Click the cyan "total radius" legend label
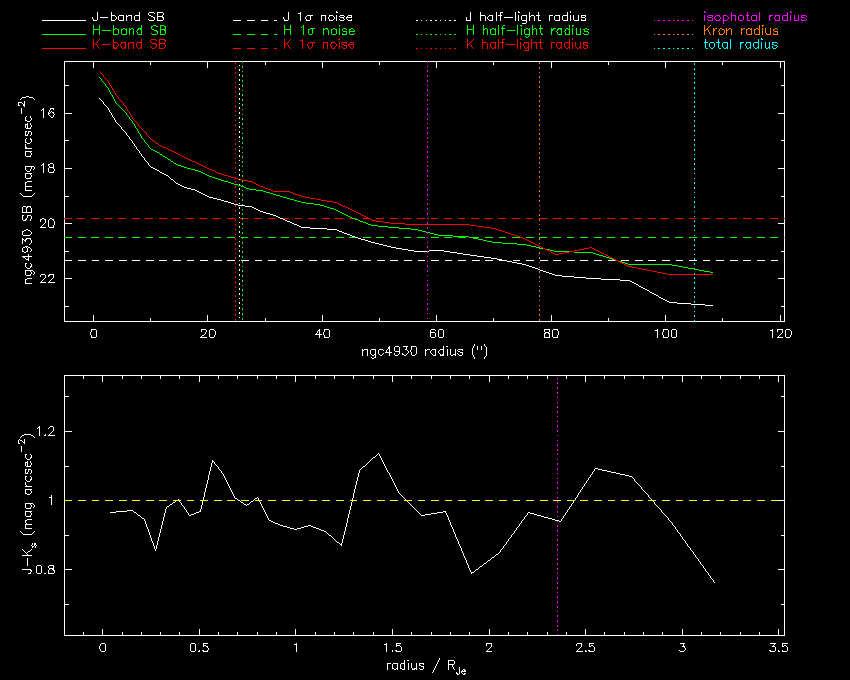Image resolution: width=850 pixels, height=680 pixels. click(x=740, y=44)
